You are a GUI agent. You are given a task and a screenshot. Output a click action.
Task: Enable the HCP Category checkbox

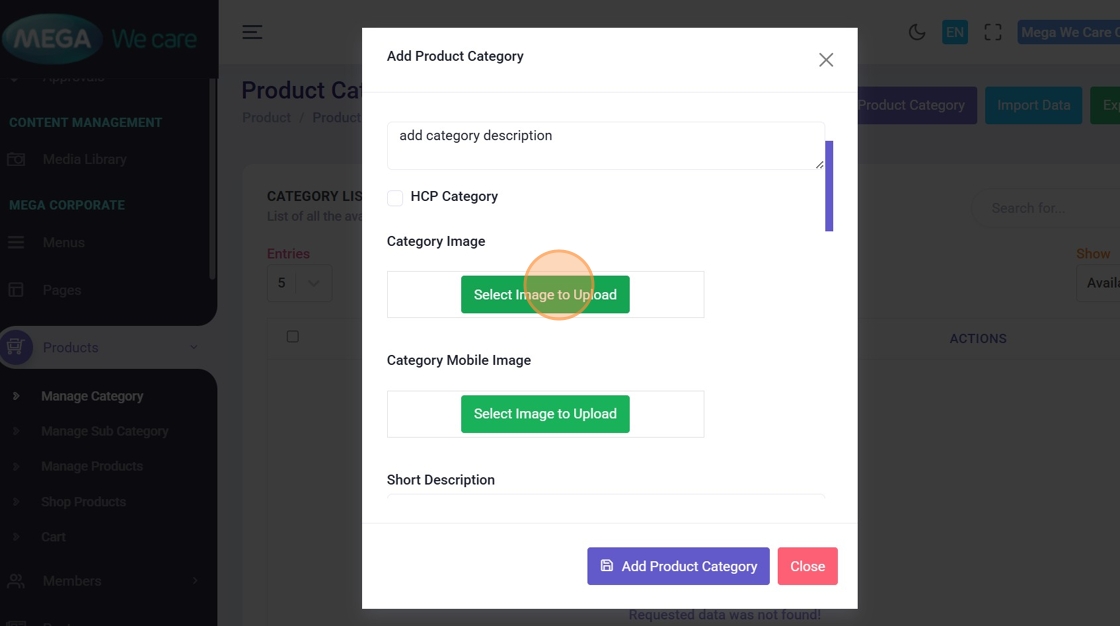tap(395, 198)
